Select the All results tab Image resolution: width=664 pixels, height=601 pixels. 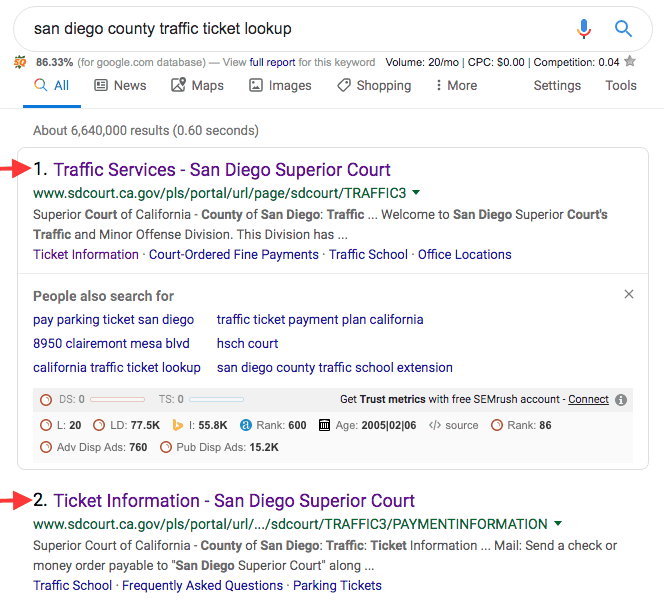click(52, 86)
